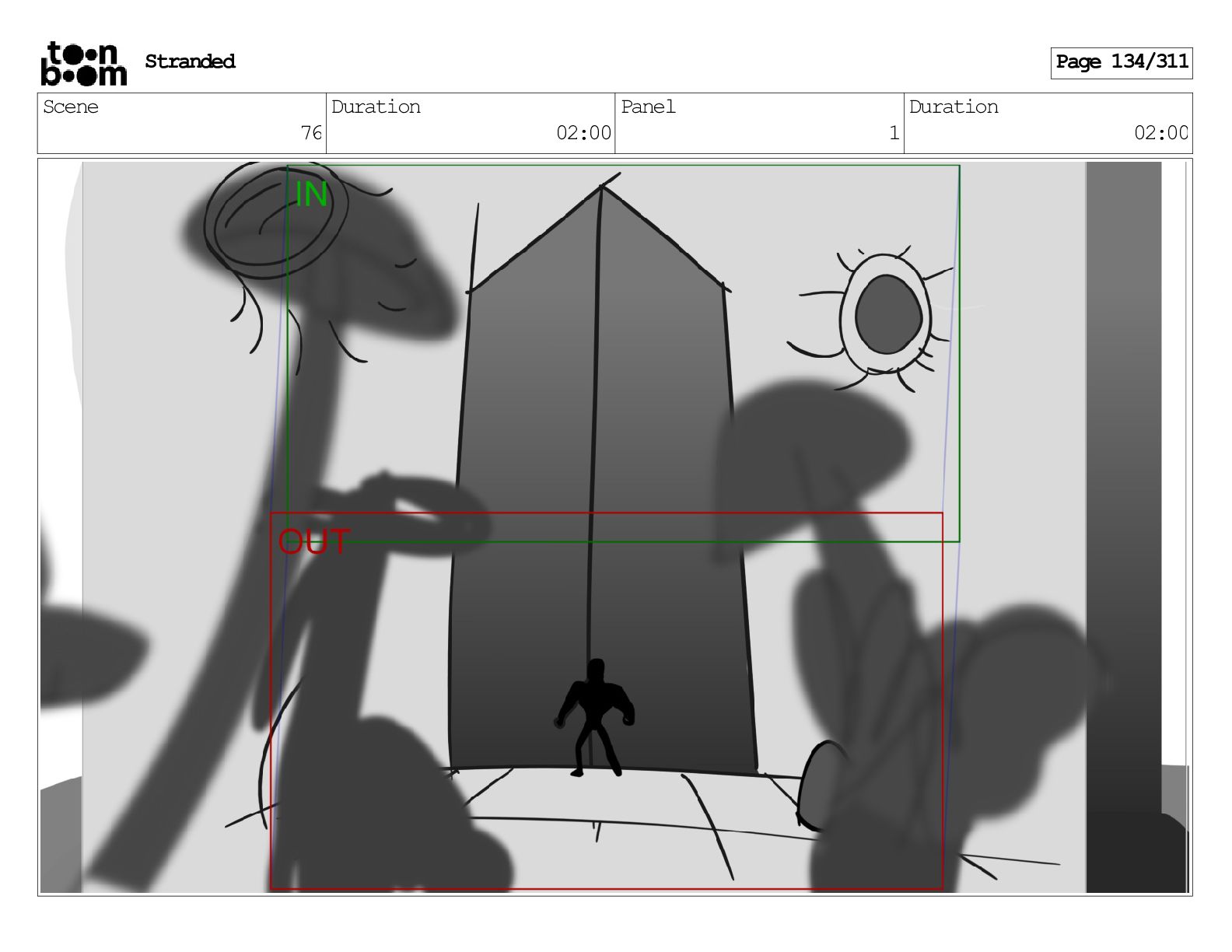The image size is (1232, 952).
Task: Click the panel Duration value 02:00
Action: tap(1160, 133)
